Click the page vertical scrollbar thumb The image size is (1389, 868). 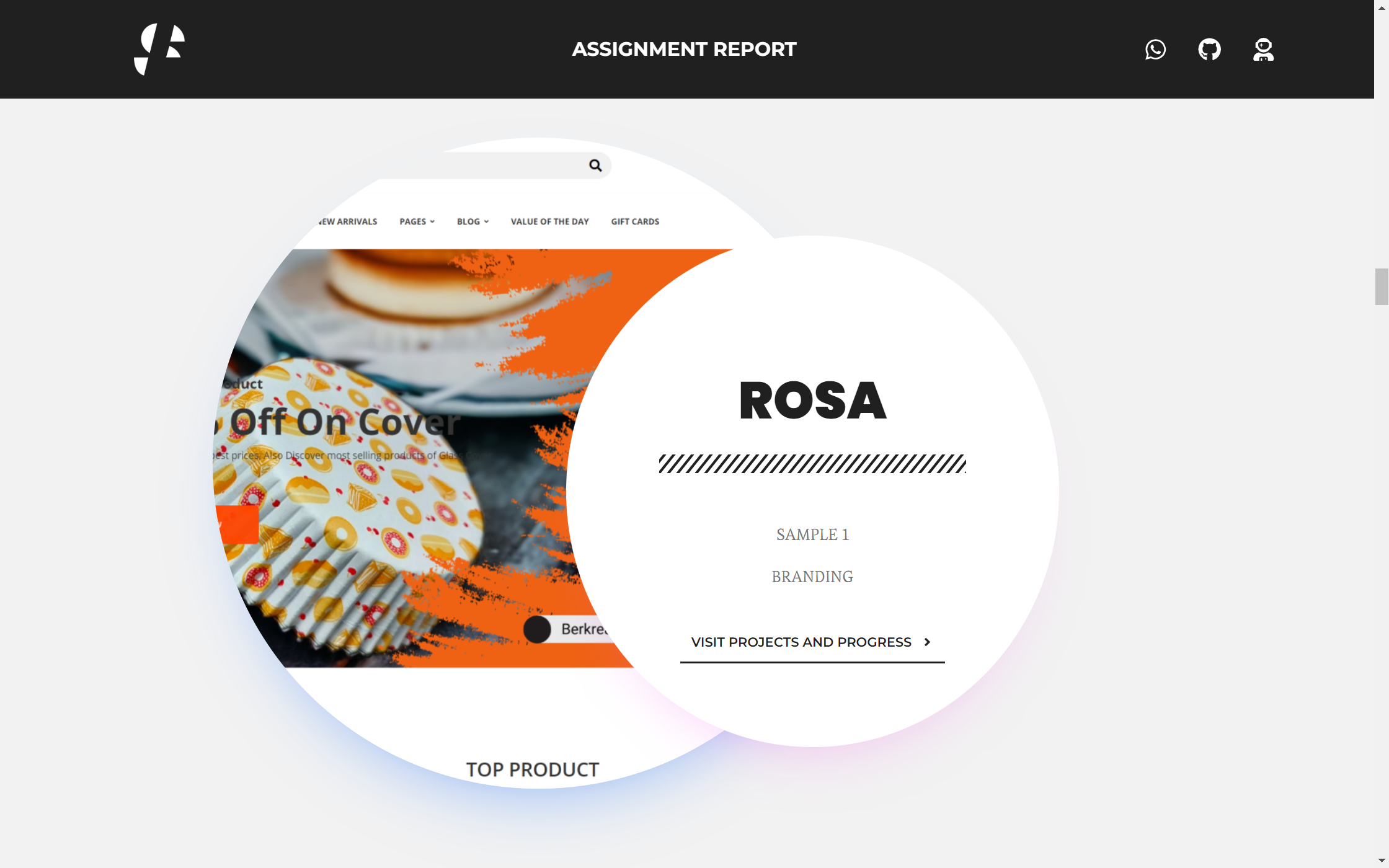(1382, 286)
